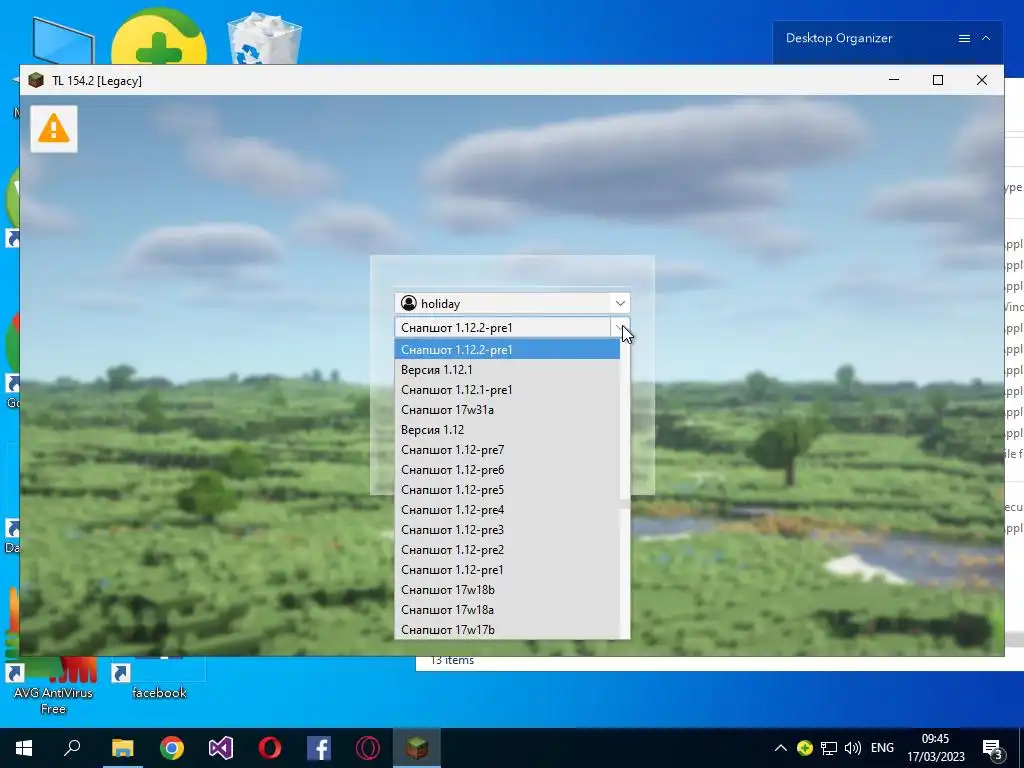The width and height of the screenshot is (1024, 768).
Task: Launch Visual Studio from taskbar
Action: click(x=221, y=748)
